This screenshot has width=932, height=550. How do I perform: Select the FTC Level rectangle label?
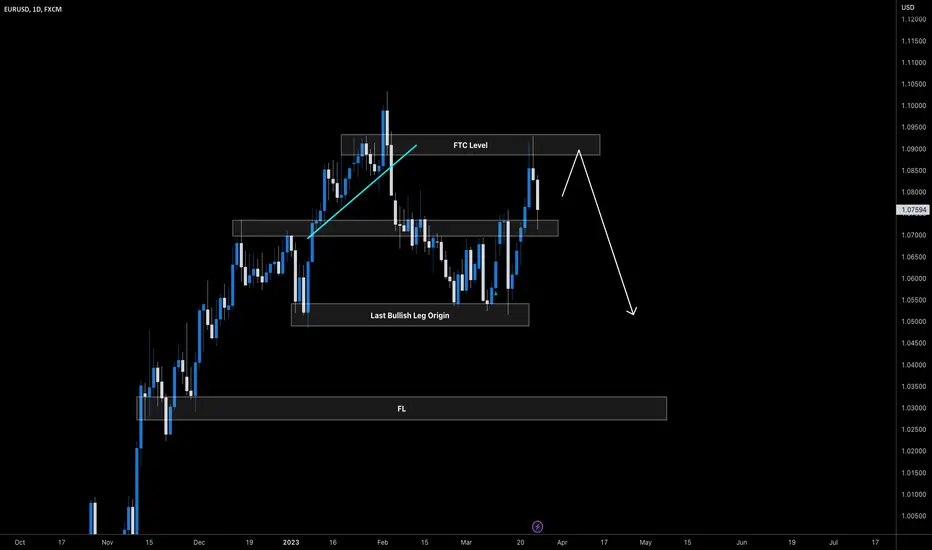pos(470,145)
